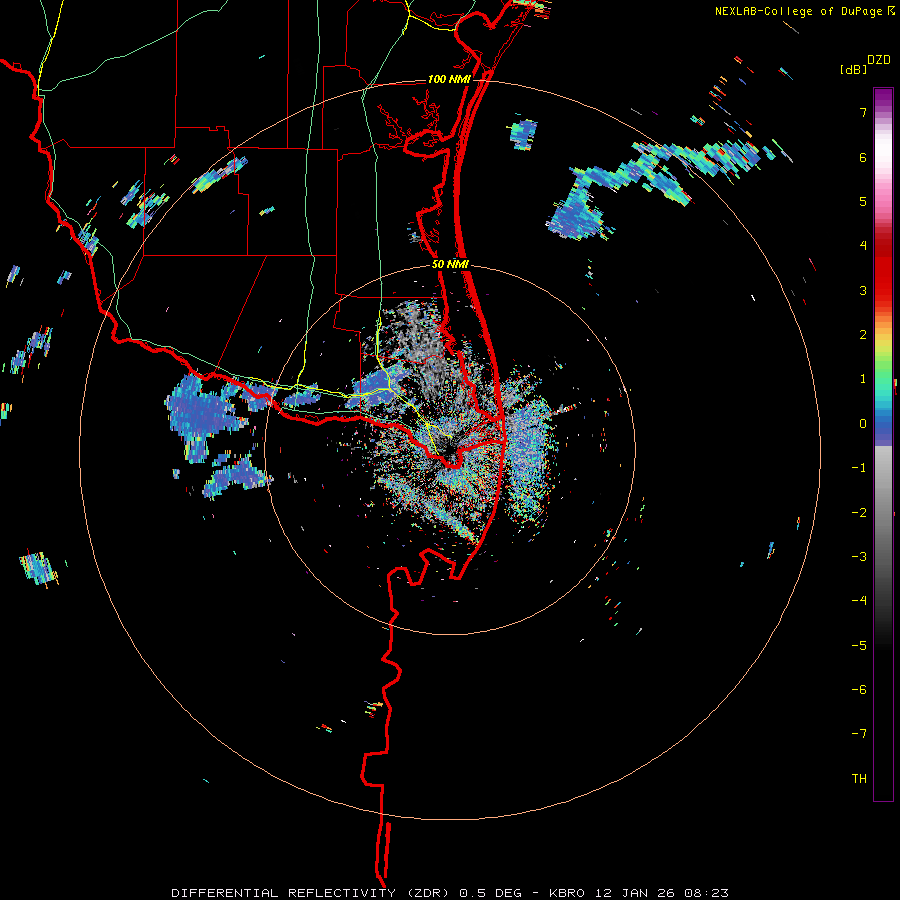Click the purple top of the color bar

tap(883, 99)
